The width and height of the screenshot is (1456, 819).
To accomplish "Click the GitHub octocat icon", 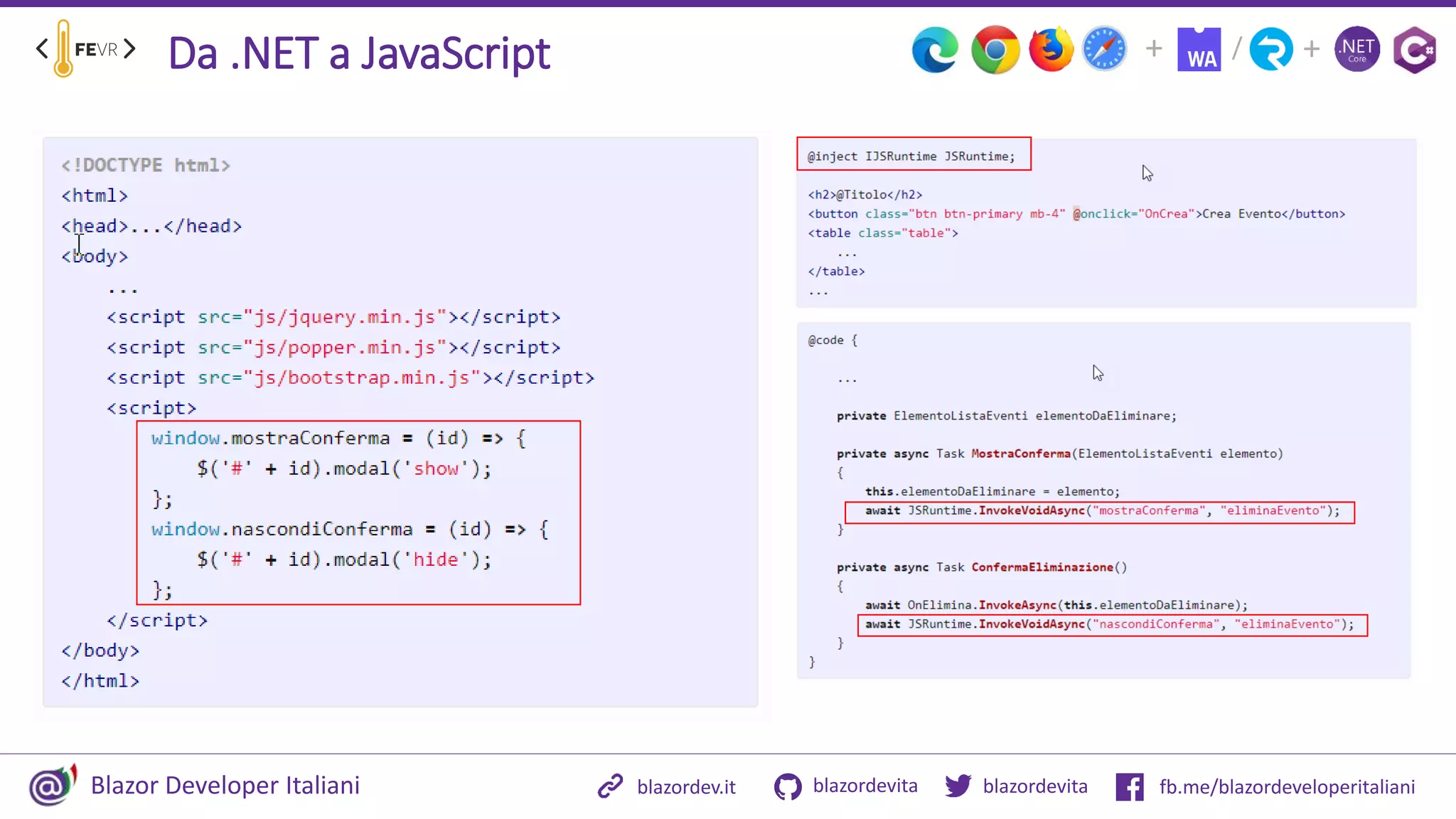I will [x=788, y=786].
